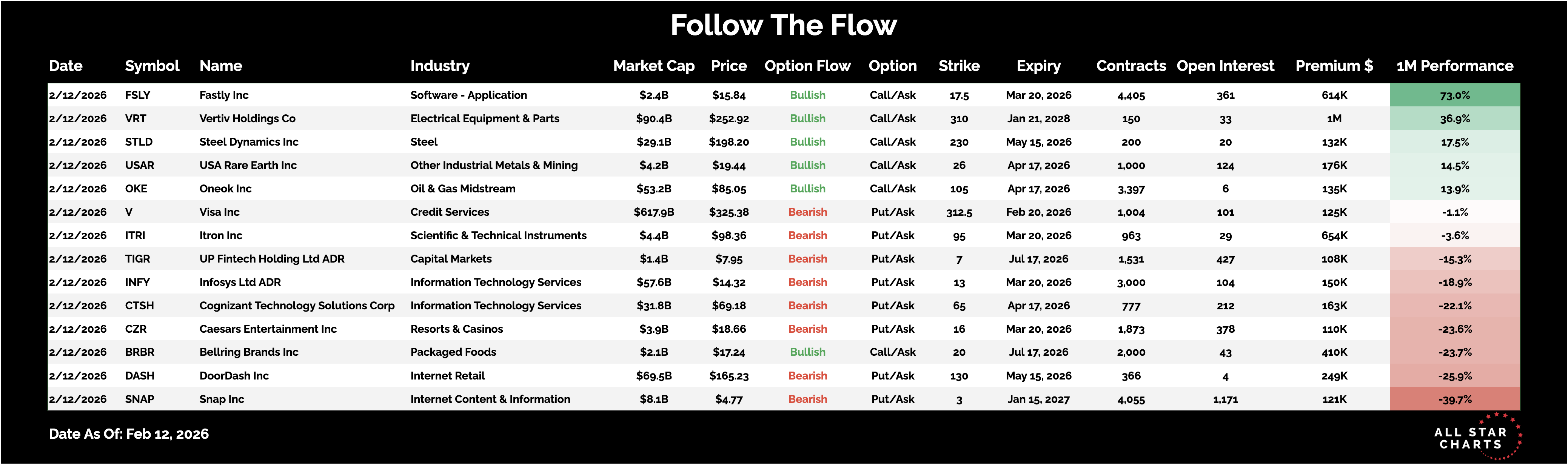1568x464 pixels.
Task: Click the Symbol column header
Action: coord(152,66)
